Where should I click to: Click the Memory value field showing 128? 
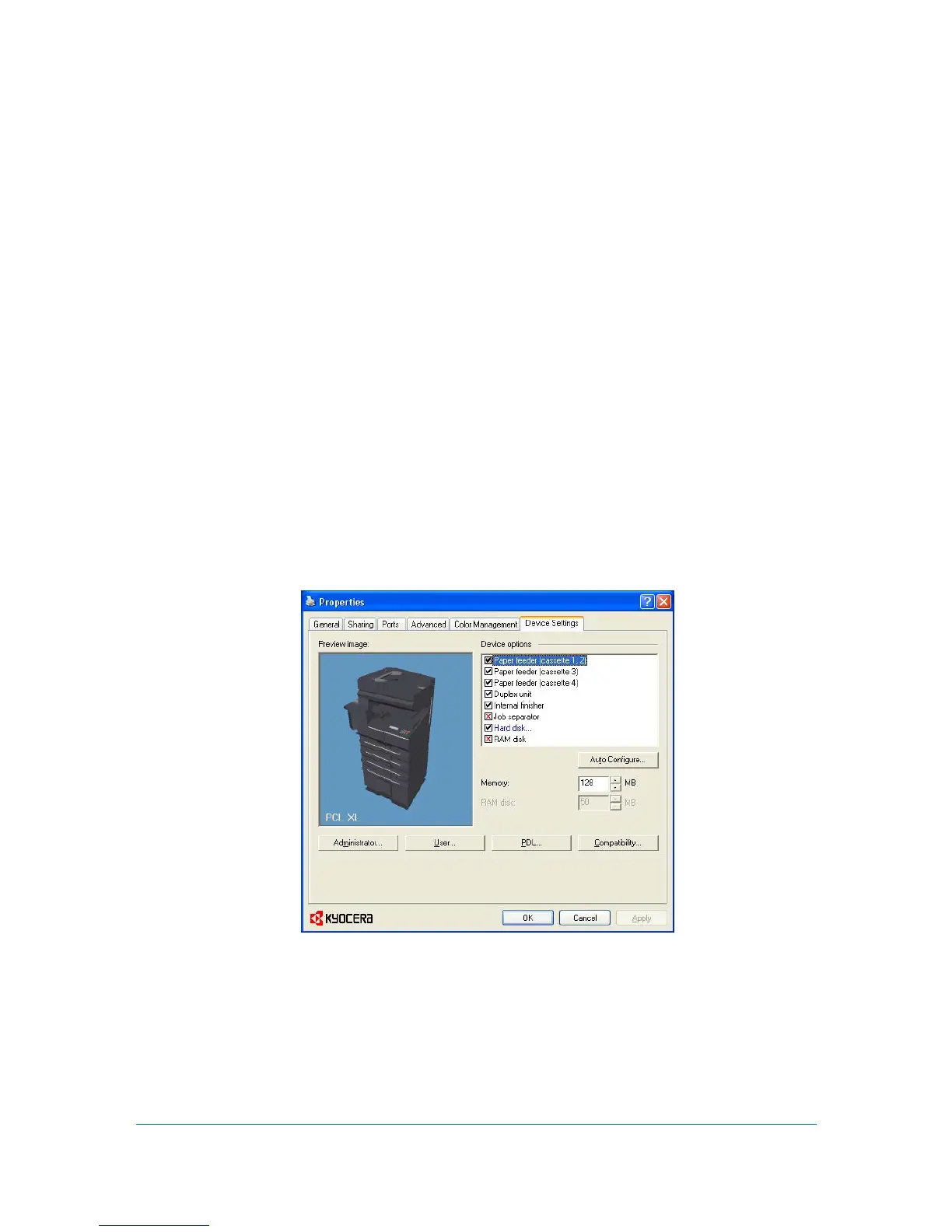pyautogui.click(x=593, y=782)
